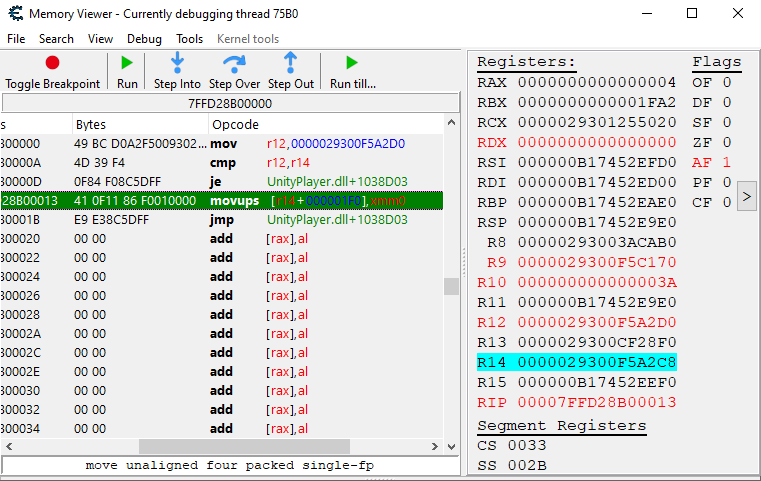Viewport: 761px width, 481px height.
Task: Maximize the Memory Viewer window
Action: pos(692,13)
